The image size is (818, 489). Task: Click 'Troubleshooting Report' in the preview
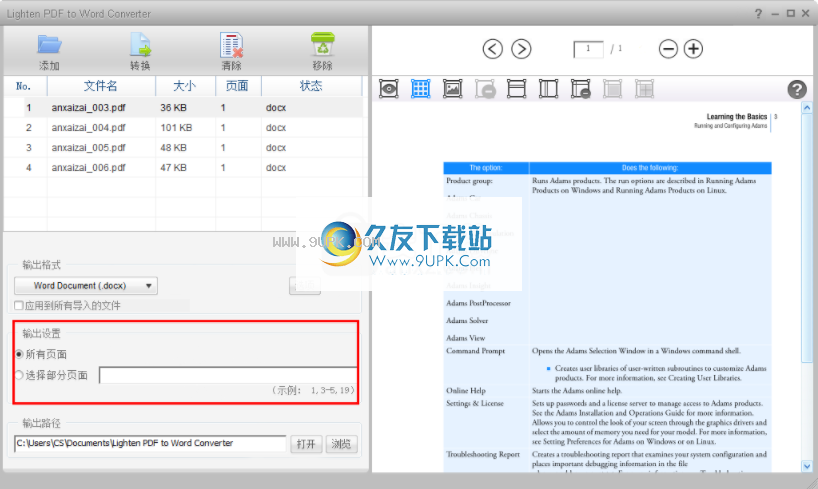tap(483, 455)
